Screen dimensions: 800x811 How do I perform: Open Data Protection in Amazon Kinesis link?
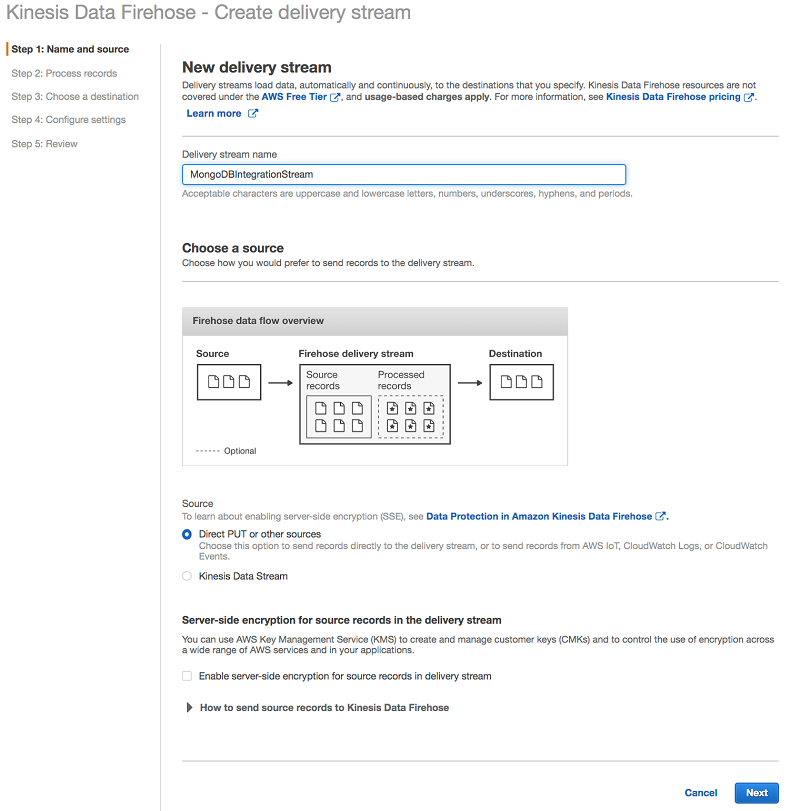point(539,516)
